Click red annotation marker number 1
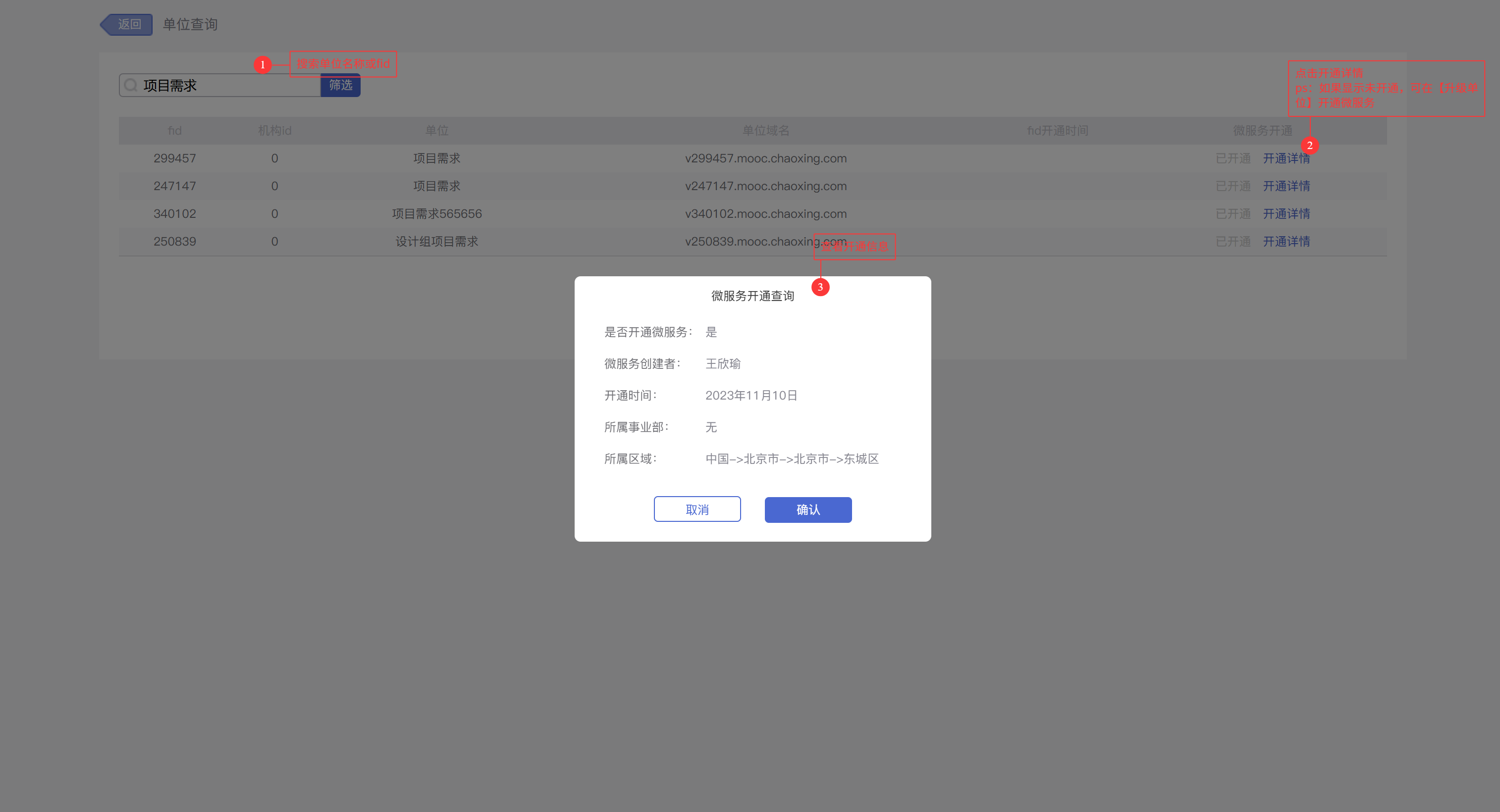The image size is (1500, 812). pyautogui.click(x=263, y=64)
